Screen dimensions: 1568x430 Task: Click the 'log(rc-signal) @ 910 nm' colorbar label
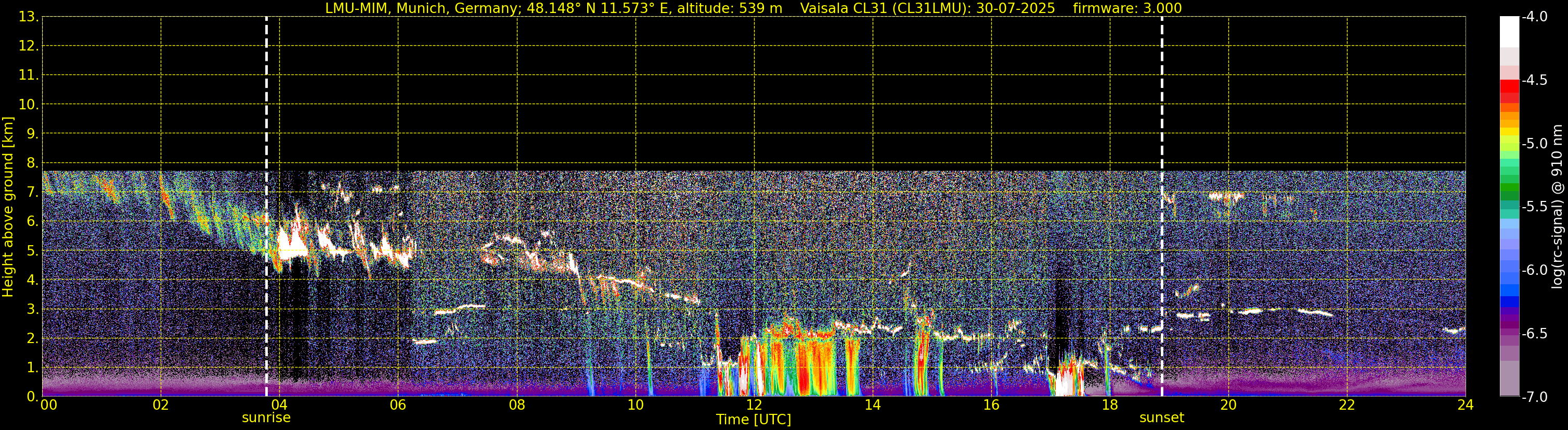point(1557,207)
